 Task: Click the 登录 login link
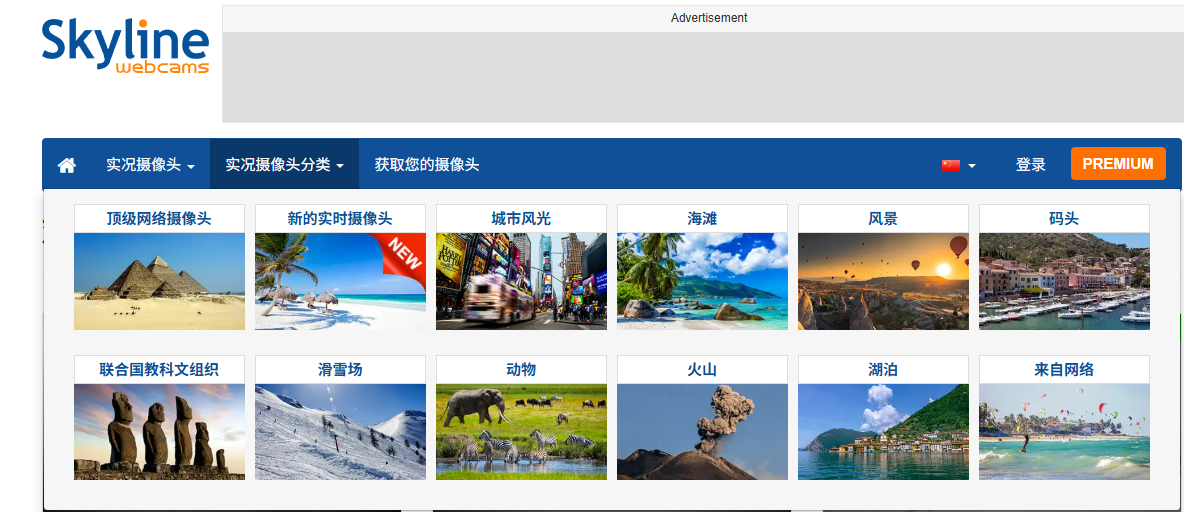coord(1030,165)
